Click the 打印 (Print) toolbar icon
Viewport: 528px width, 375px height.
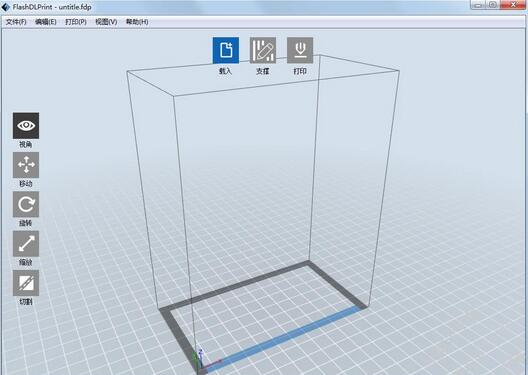[x=300, y=50]
